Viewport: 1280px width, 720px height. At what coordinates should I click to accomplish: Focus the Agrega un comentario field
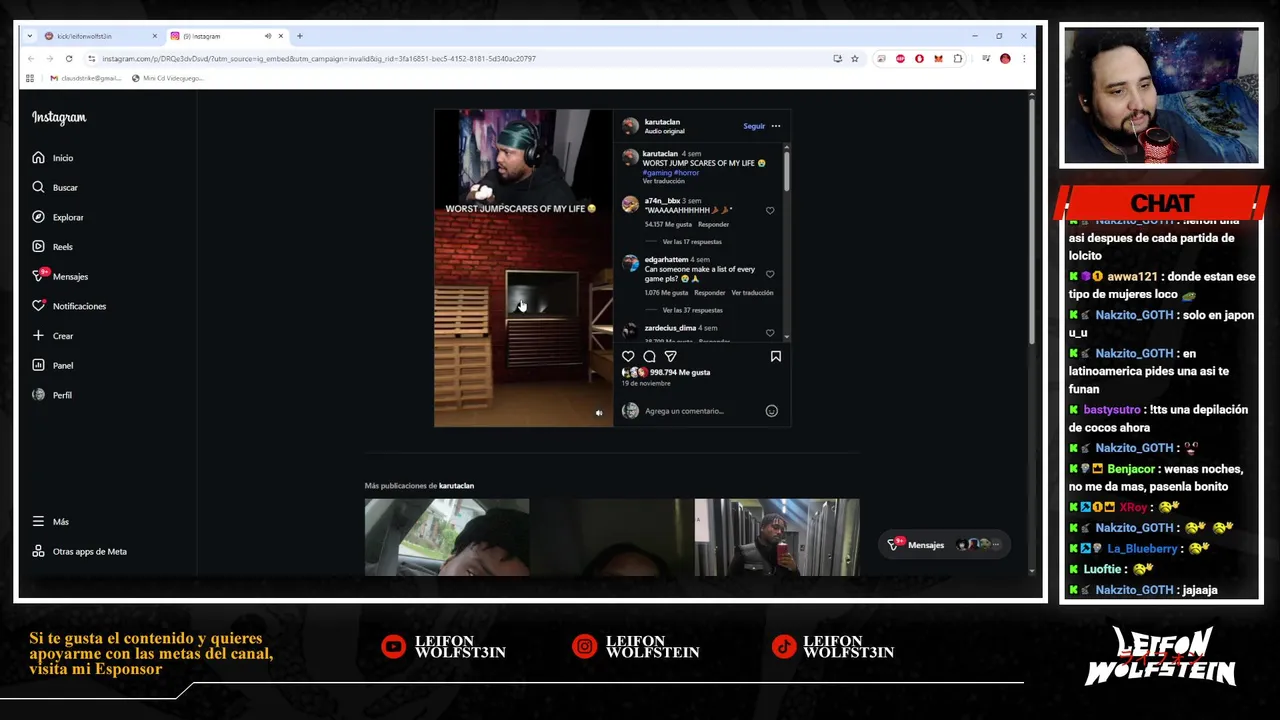[x=700, y=411]
